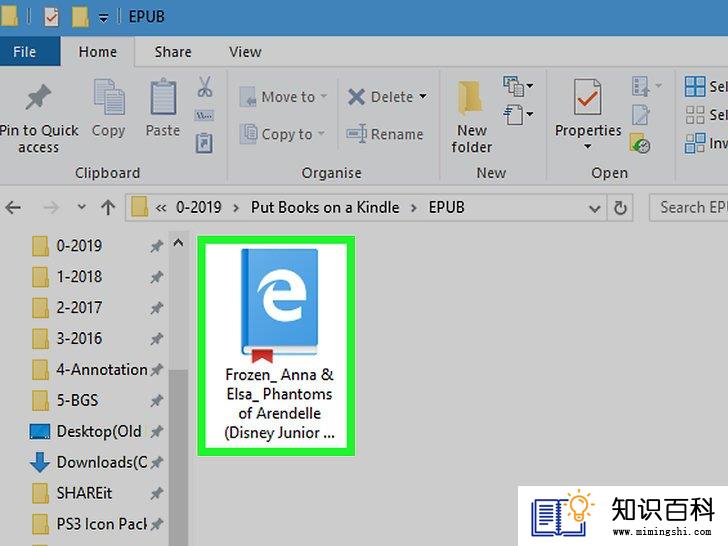728x546 pixels.
Task: Open the Recent locations dropdown
Action: [x=81, y=207]
